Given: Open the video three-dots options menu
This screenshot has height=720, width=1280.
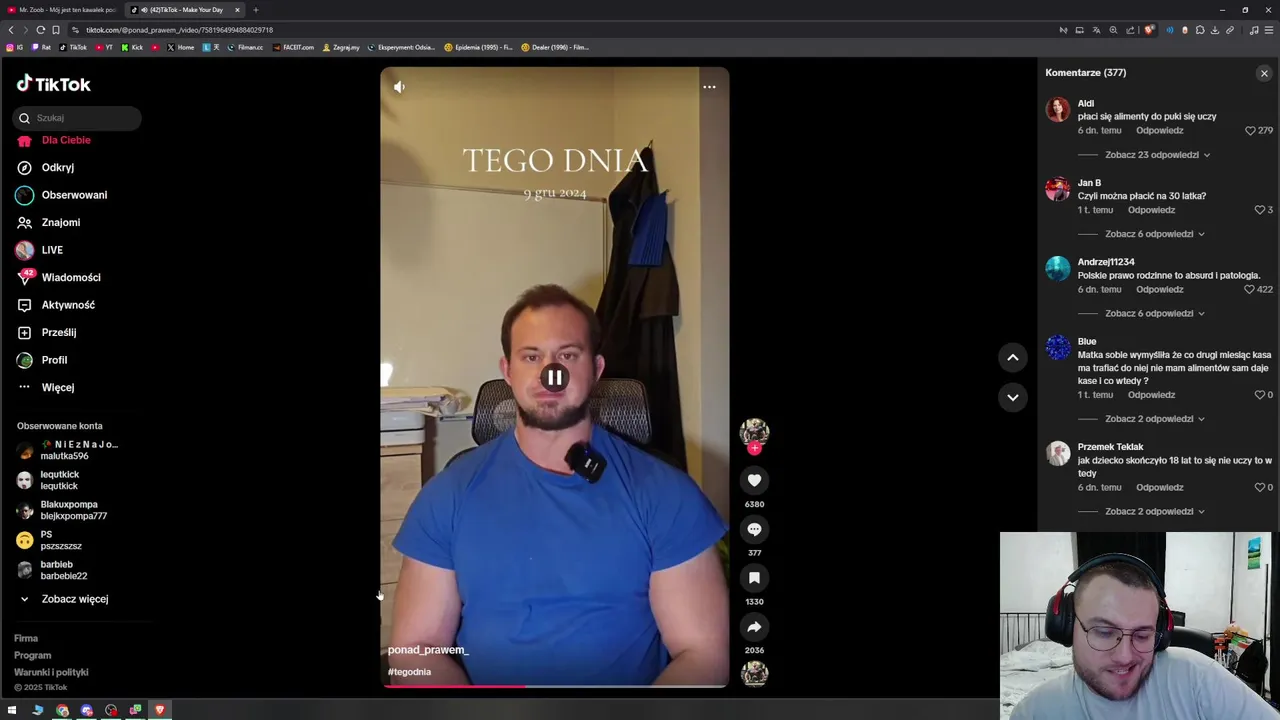Looking at the screenshot, I should 709,87.
